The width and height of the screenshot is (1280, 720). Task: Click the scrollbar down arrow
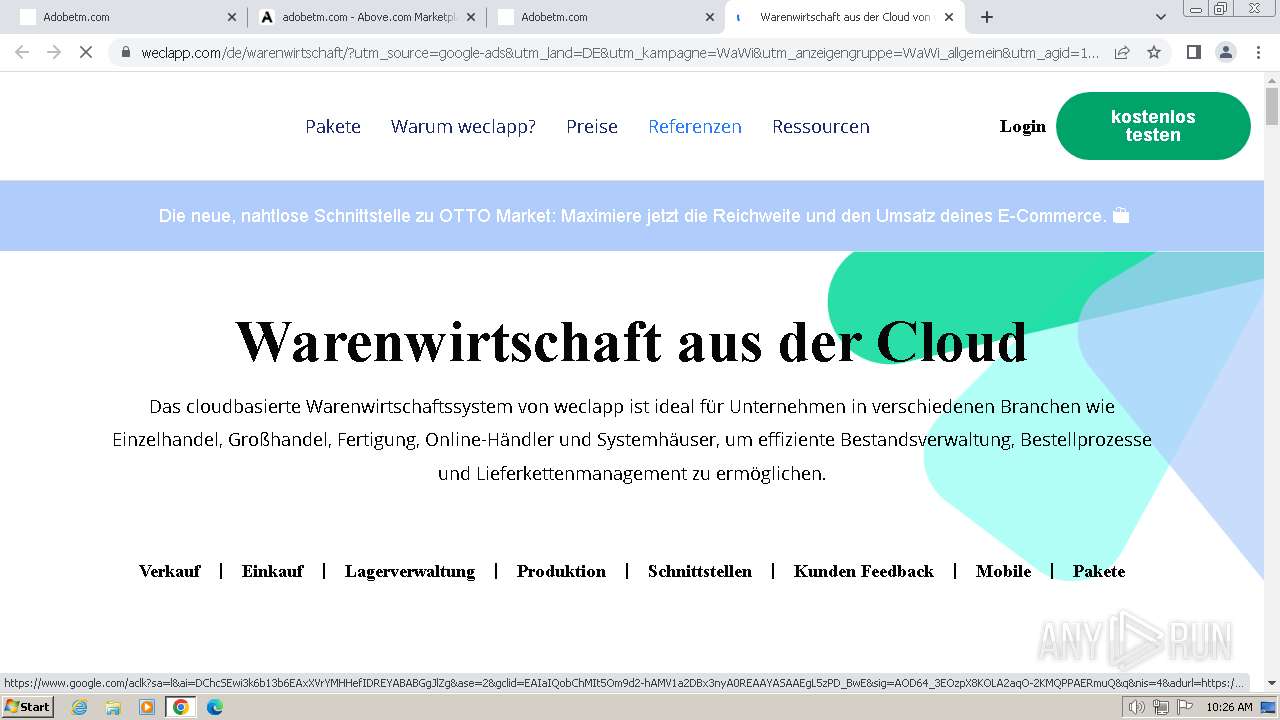pos(1272,684)
